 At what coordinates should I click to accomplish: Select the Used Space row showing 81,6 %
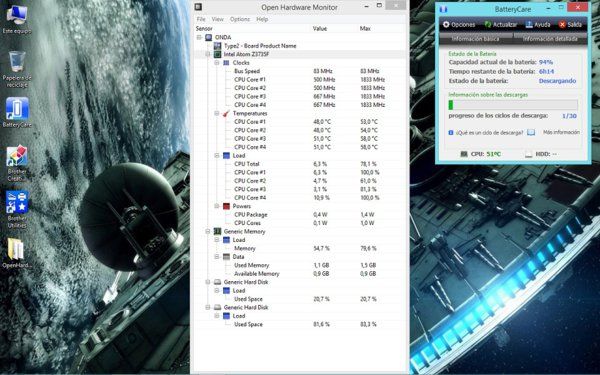click(300, 324)
